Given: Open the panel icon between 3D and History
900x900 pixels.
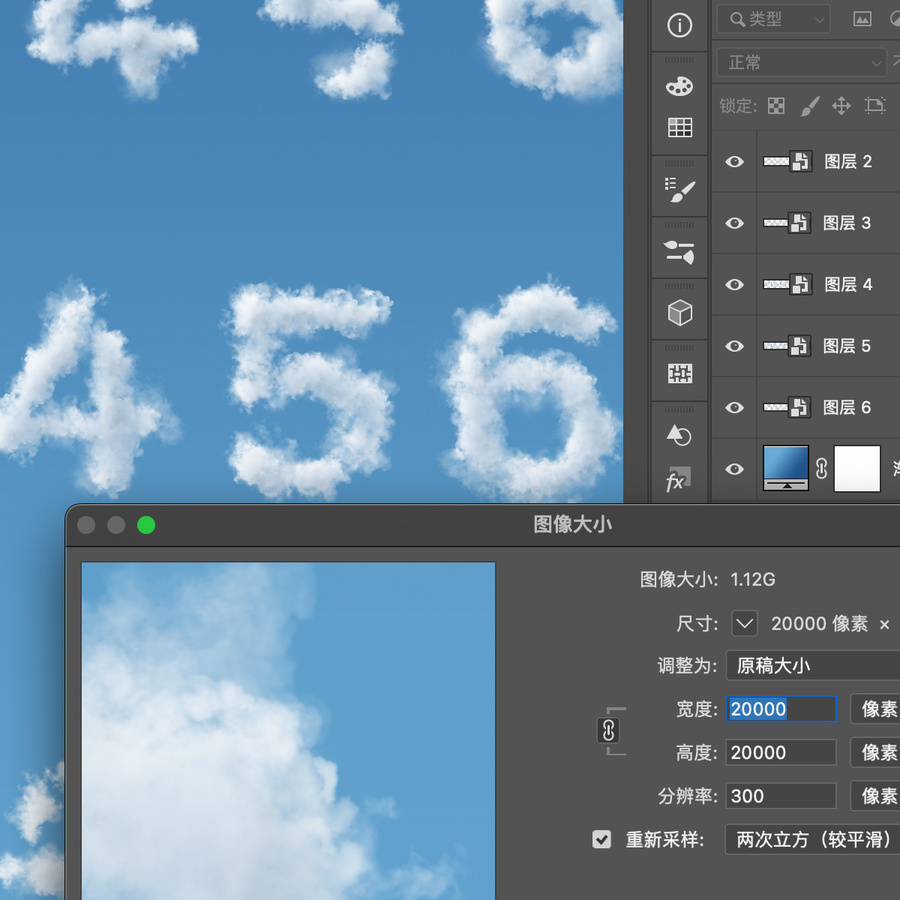Looking at the screenshot, I should (x=680, y=374).
